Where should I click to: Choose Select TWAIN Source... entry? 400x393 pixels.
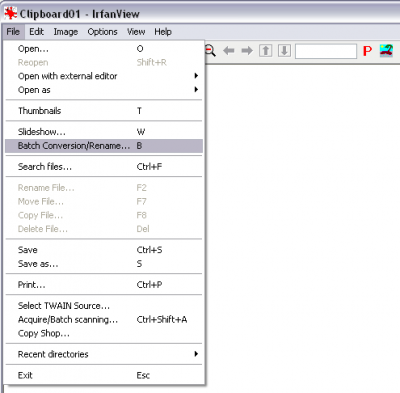pos(104,306)
